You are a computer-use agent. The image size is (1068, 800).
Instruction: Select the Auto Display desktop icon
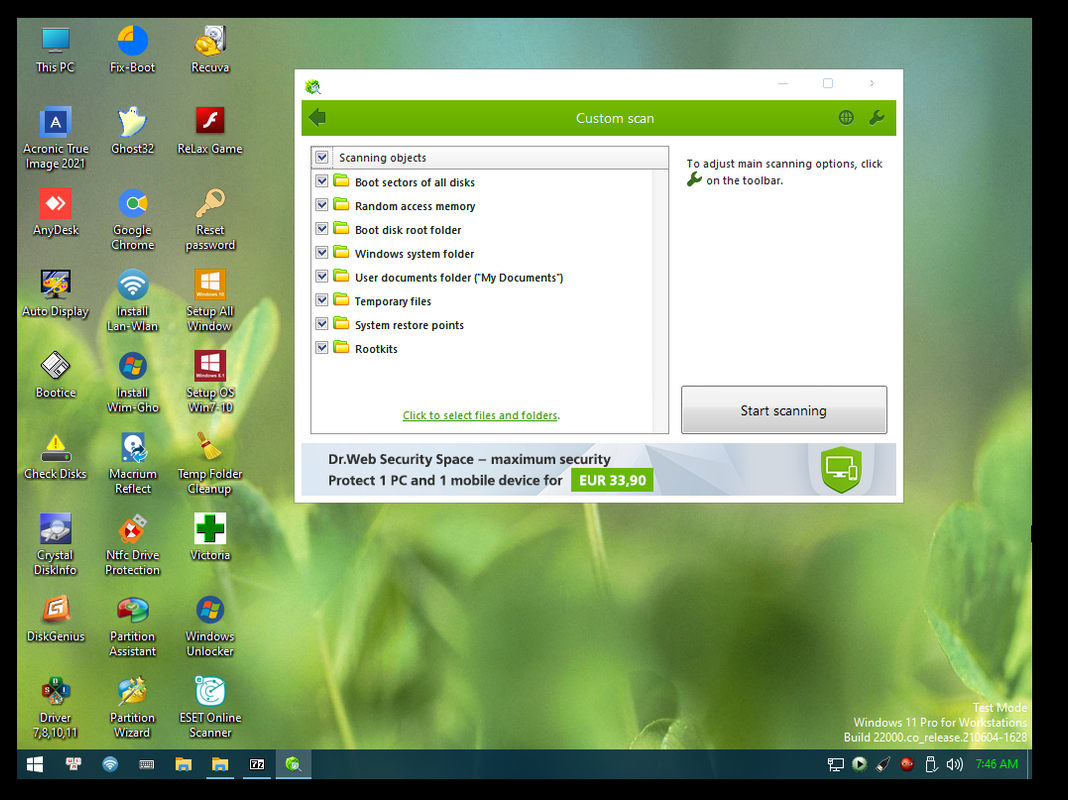coord(55,294)
